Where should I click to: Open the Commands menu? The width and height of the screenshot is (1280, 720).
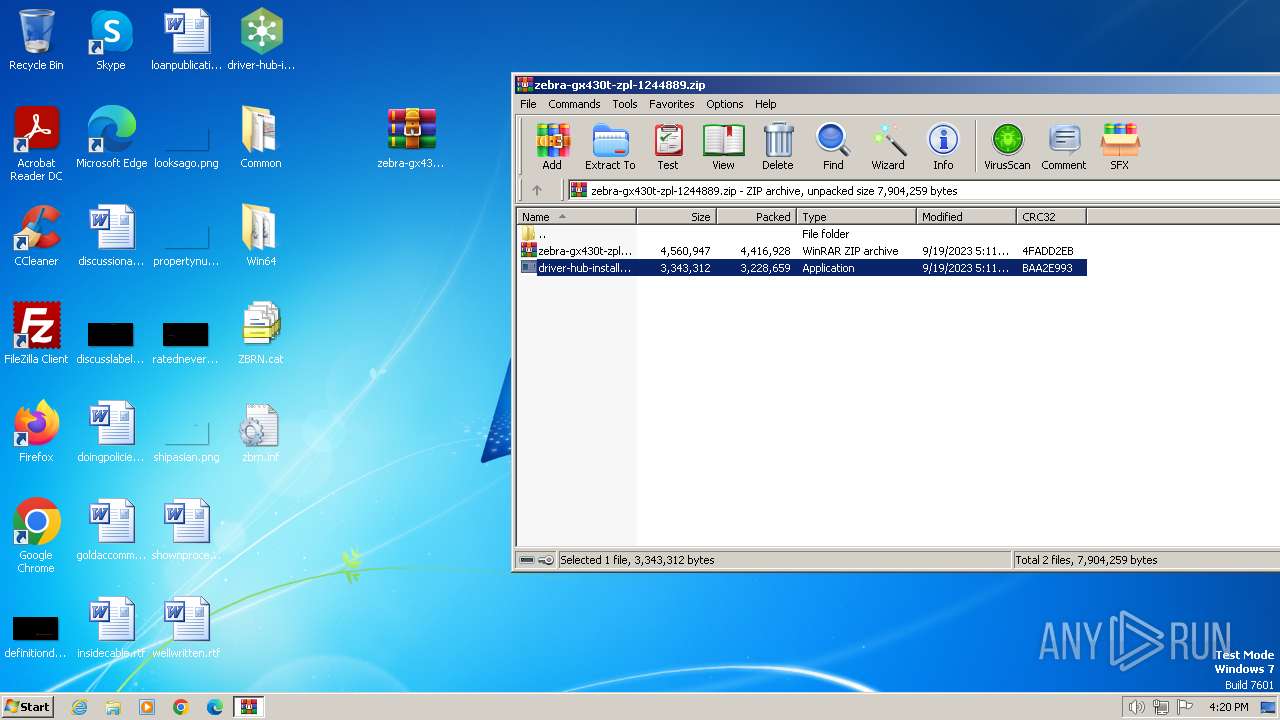tap(574, 104)
